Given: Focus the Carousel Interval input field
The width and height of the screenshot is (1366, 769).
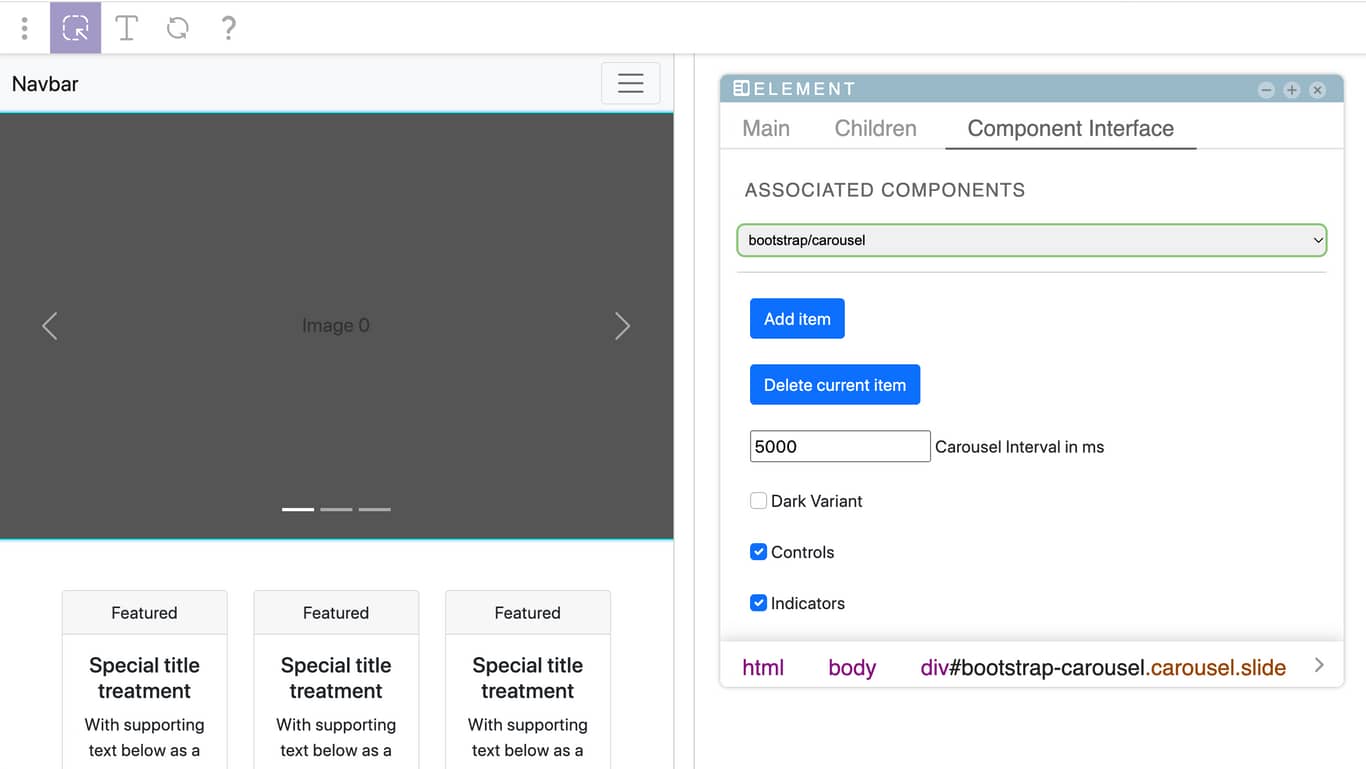Looking at the screenshot, I should [840, 447].
